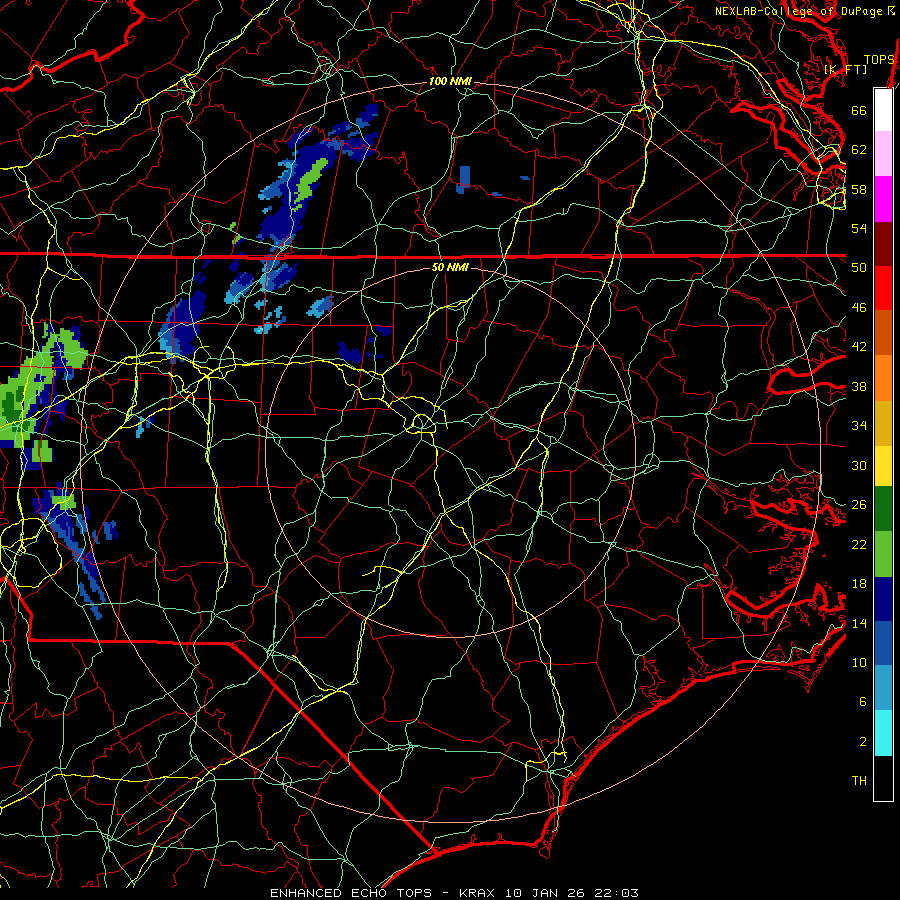Click the dark orange 42 kft legend swatch

[x=883, y=333]
